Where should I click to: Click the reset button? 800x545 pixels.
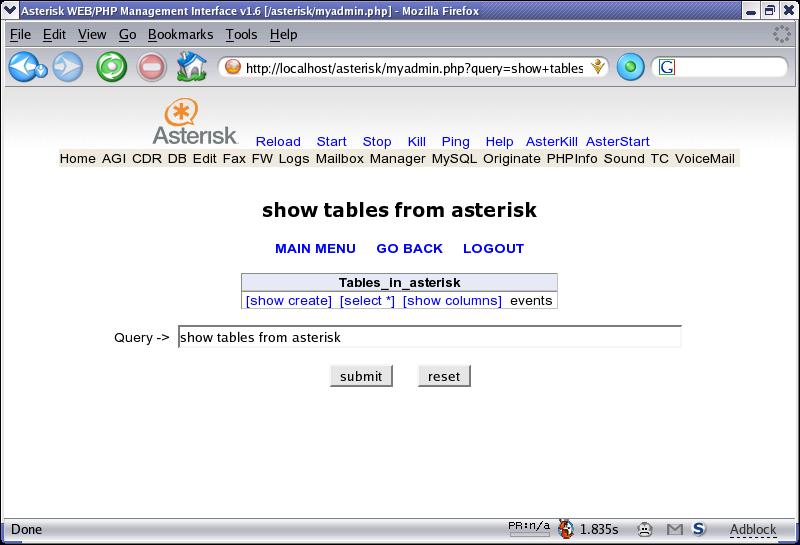[444, 376]
